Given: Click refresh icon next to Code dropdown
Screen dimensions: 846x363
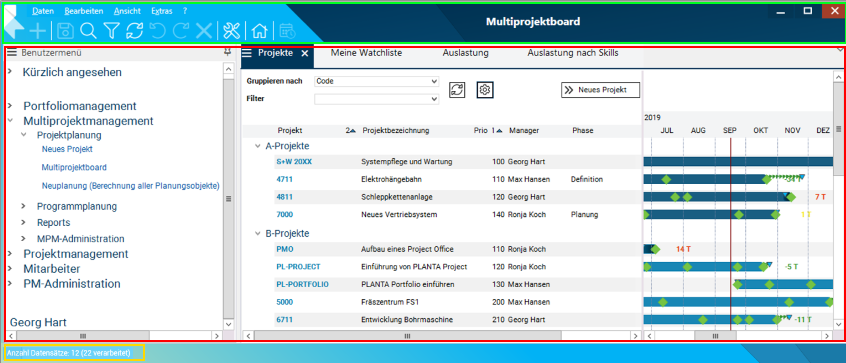Looking at the screenshot, I should [x=457, y=90].
